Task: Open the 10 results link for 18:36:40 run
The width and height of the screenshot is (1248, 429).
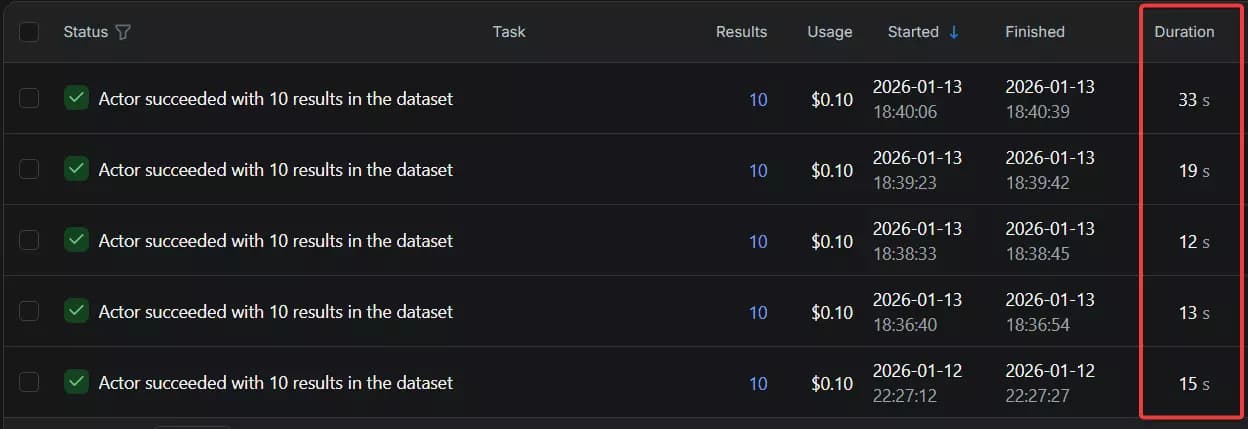Action: [x=758, y=313]
